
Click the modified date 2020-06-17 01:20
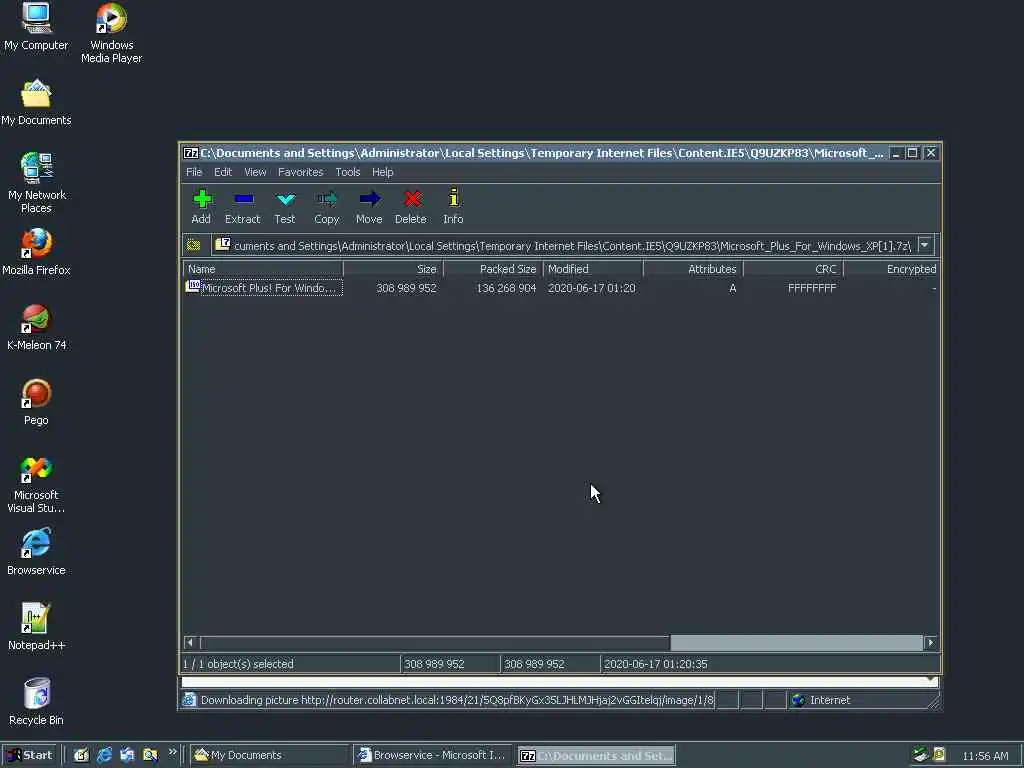[x=592, y=288]
